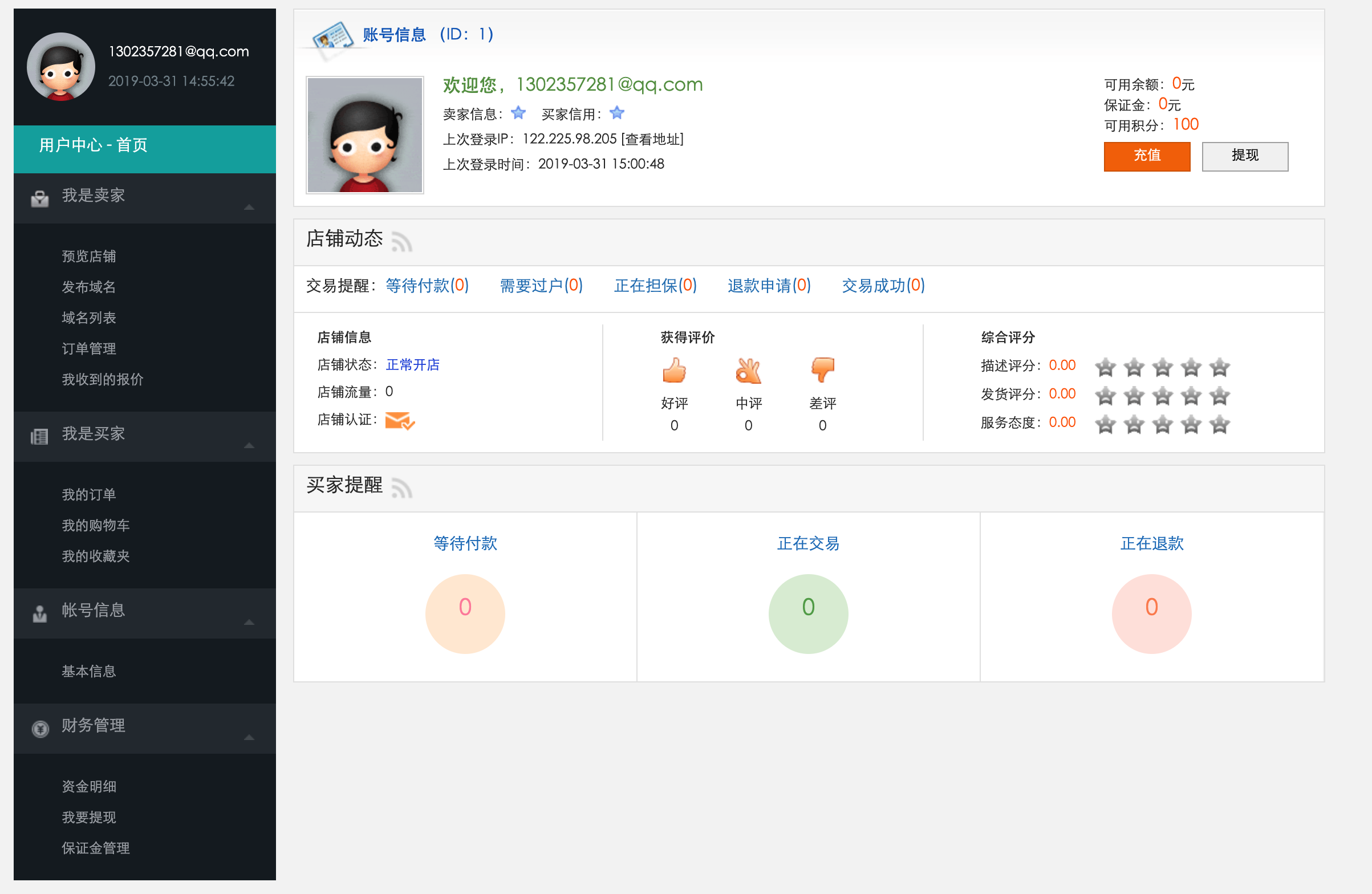Click the sidebar round avatar image
1372x894 pixels.
(x=61, y=66)
